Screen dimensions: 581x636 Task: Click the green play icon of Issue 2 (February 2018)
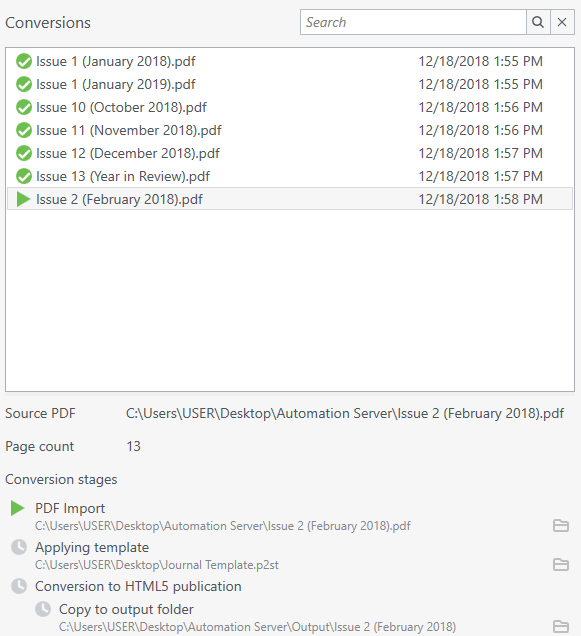(x=24, y=199)
